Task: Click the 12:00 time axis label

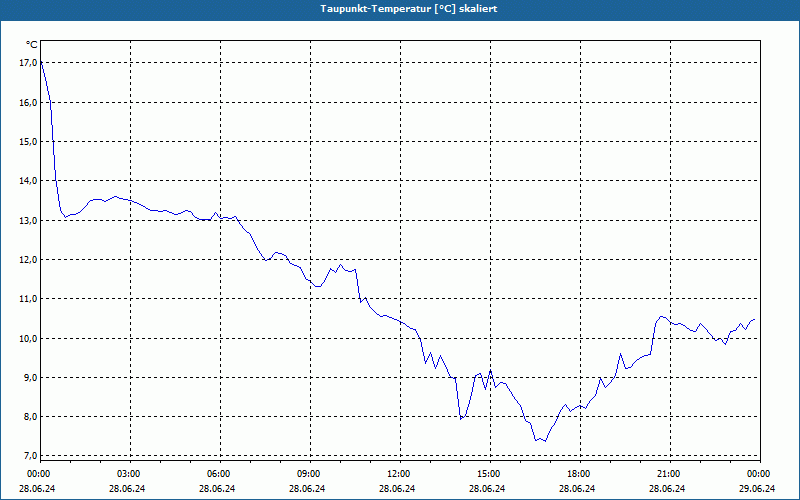Action: 400,474
